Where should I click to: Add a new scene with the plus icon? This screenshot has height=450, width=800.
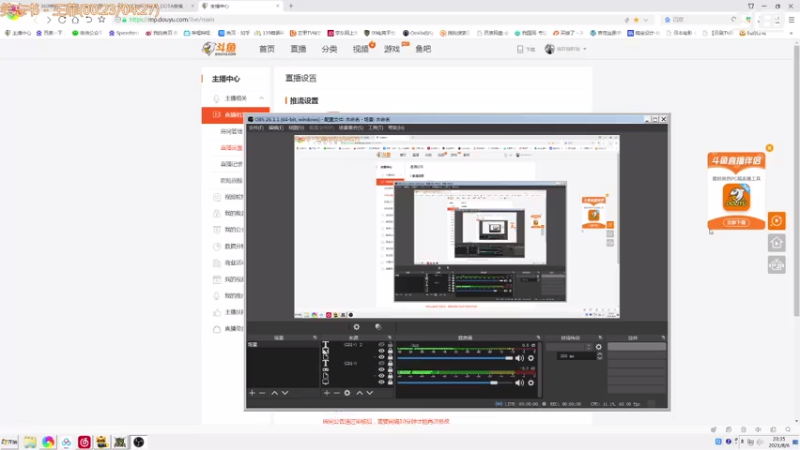point(252,393)
